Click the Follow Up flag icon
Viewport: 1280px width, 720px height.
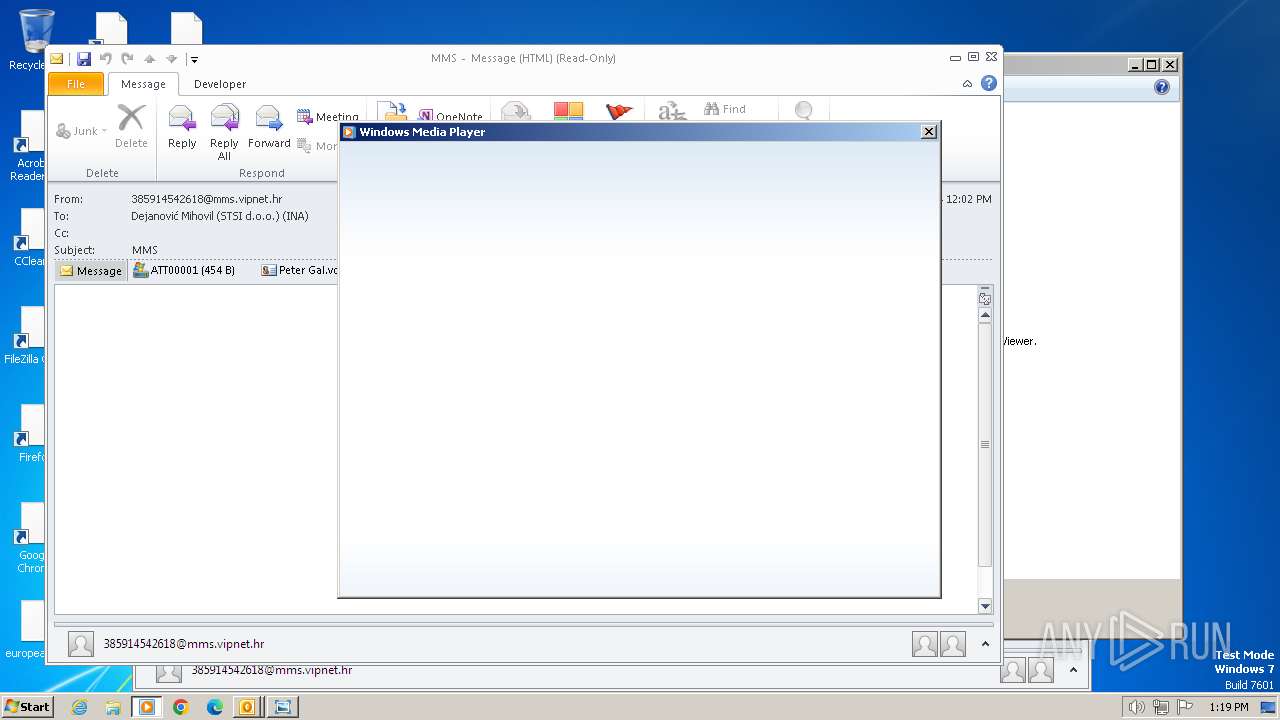(x=619, y=111)
